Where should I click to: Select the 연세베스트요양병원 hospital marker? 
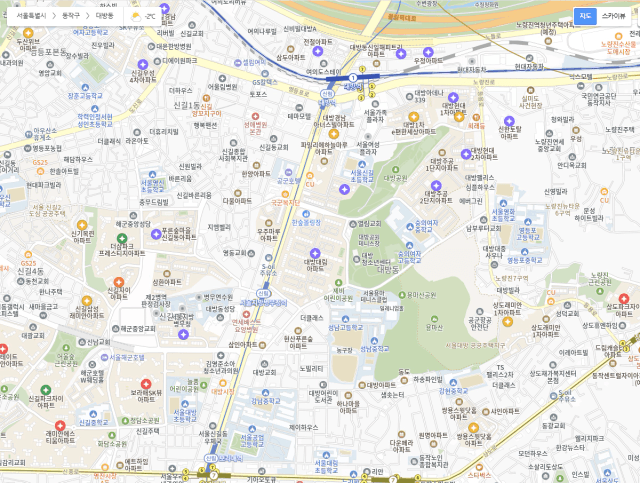[x=246, y=314]
